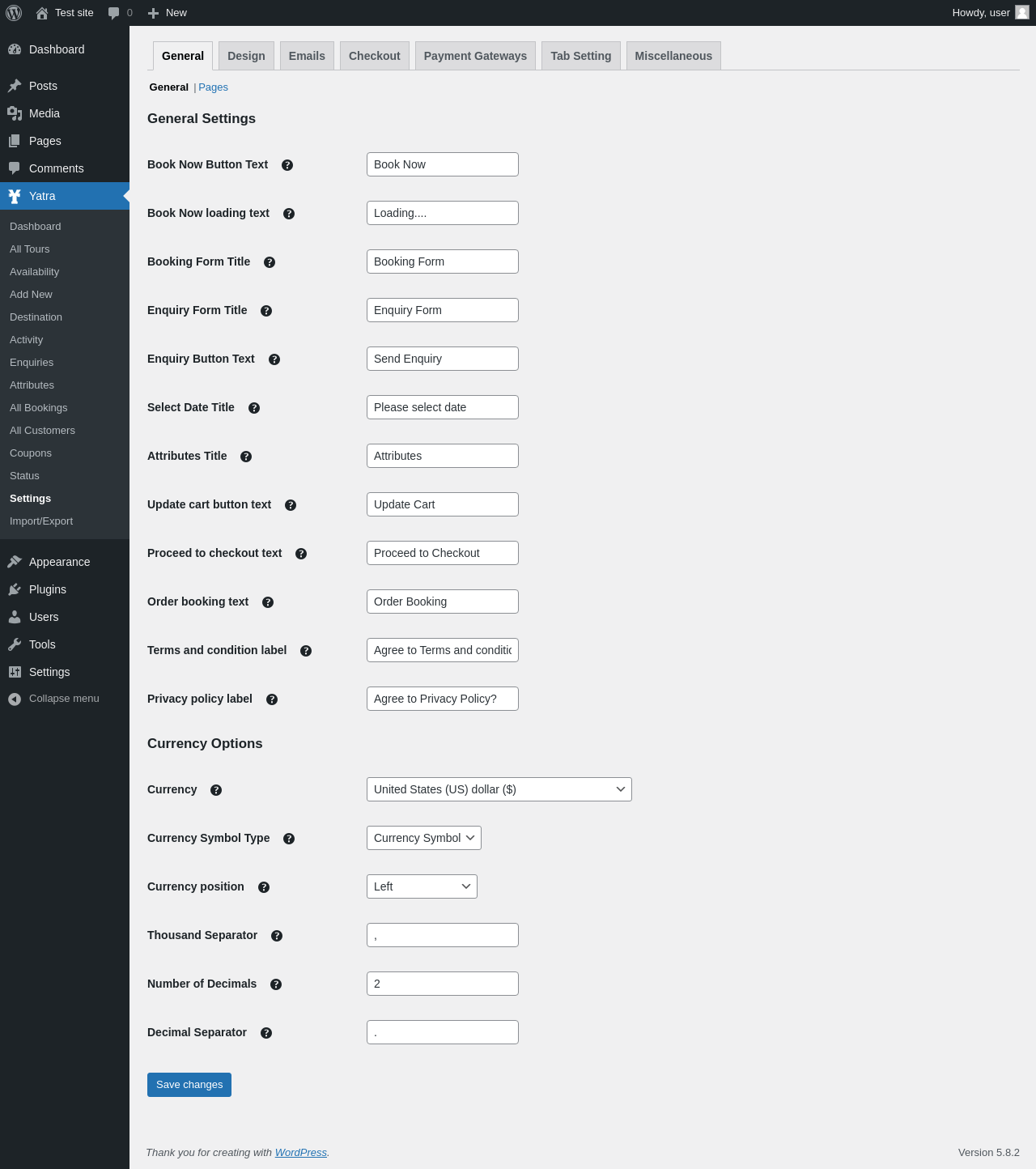1036x1169 pixels.
Task: Open the comments bubble icon in top bar
Action: pos(114,13)
